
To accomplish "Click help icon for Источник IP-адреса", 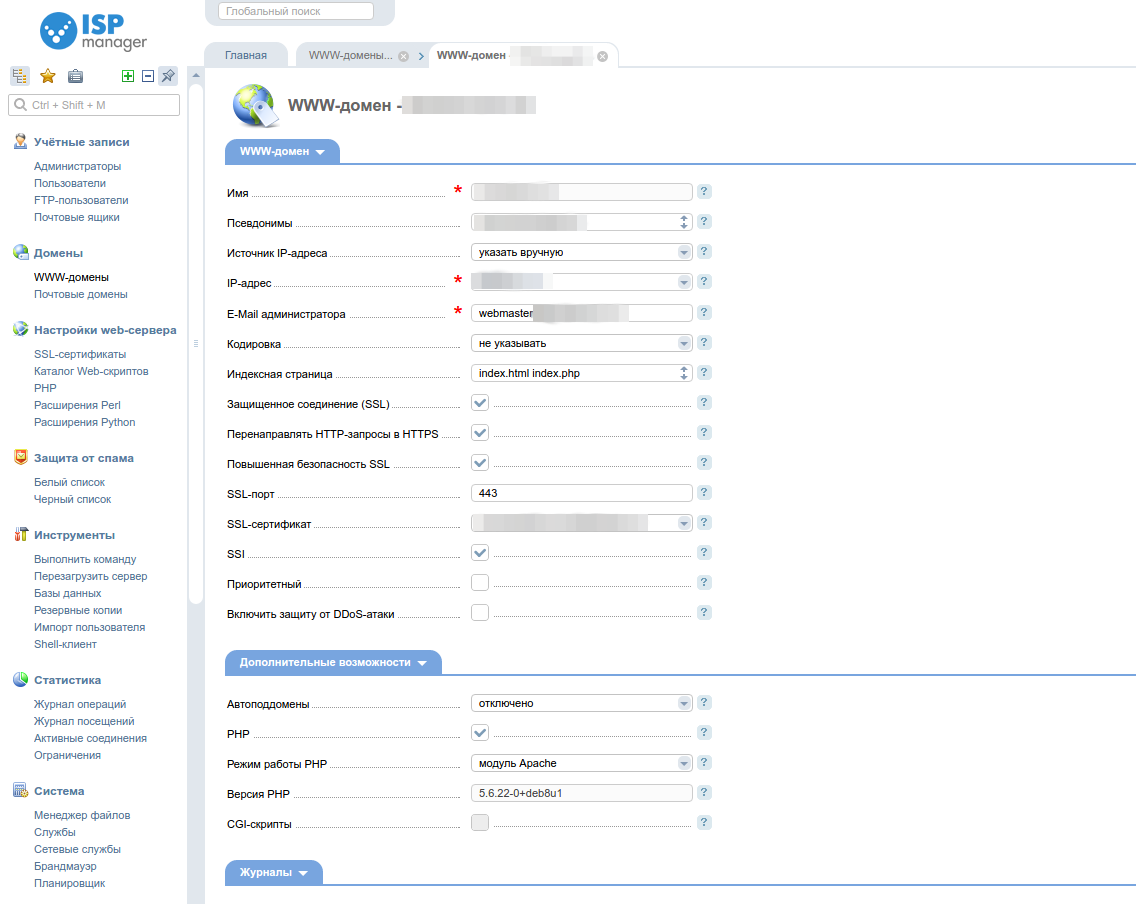I will [703, 252].
